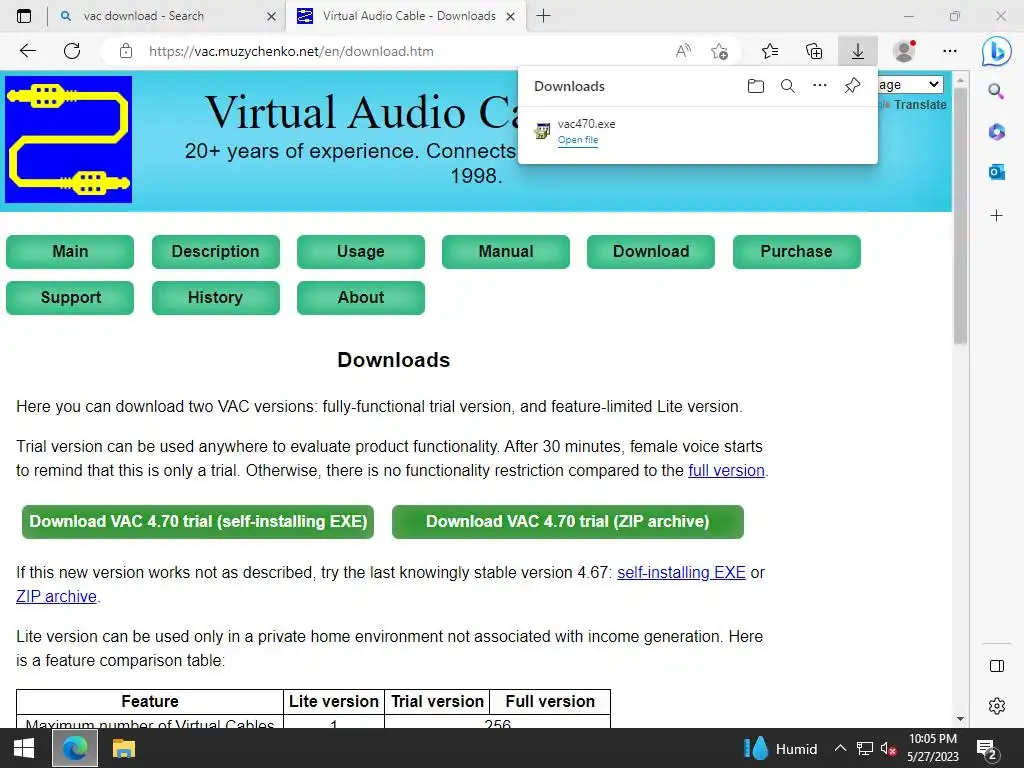This screenshot has width=1024, height=768.
Task: Add this page to favorites star icon
Action: [x=719, y=51]
